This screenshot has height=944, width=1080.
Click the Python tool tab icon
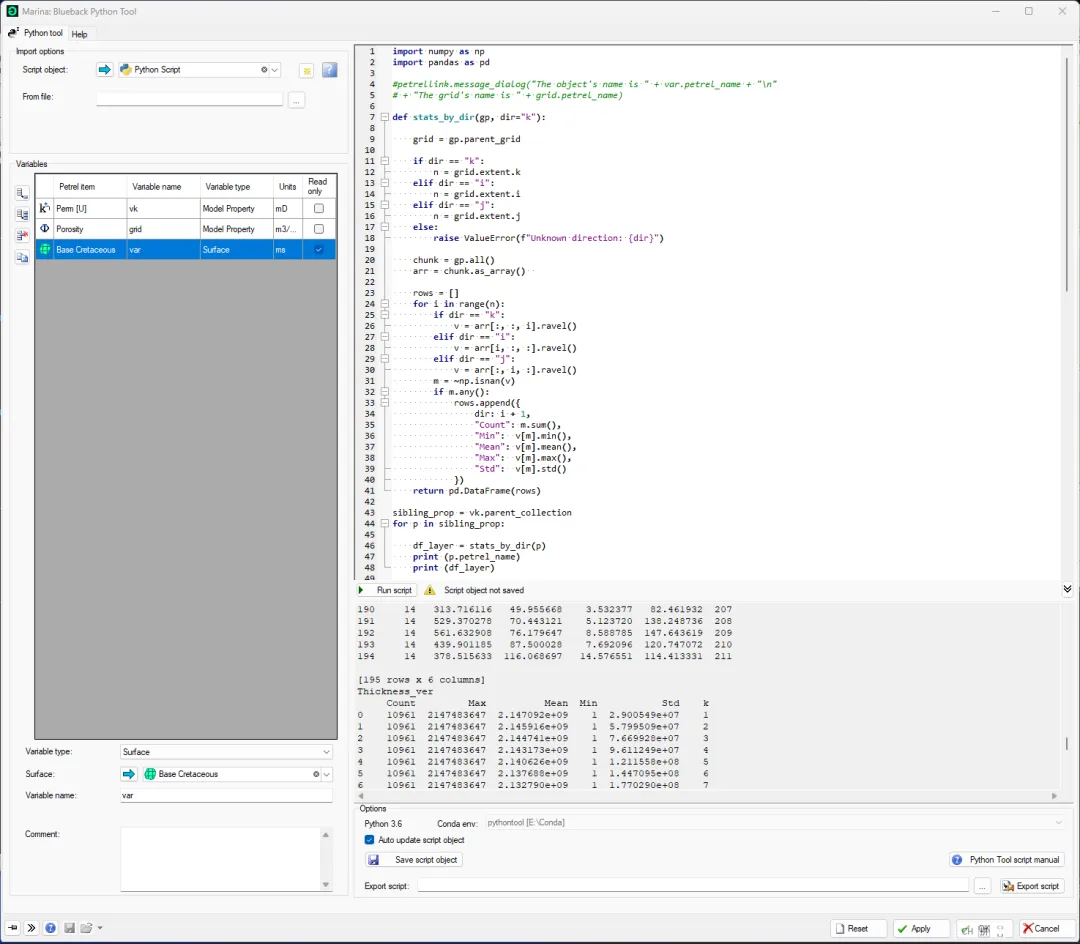(13, 33)
